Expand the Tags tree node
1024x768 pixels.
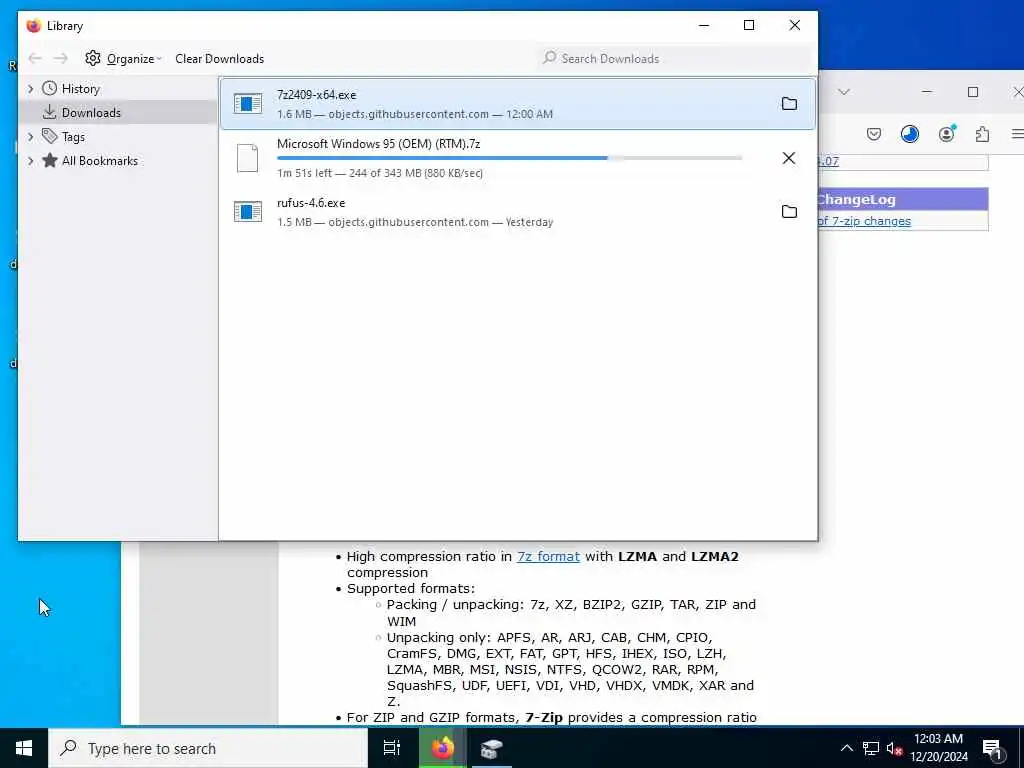point(30,136)
